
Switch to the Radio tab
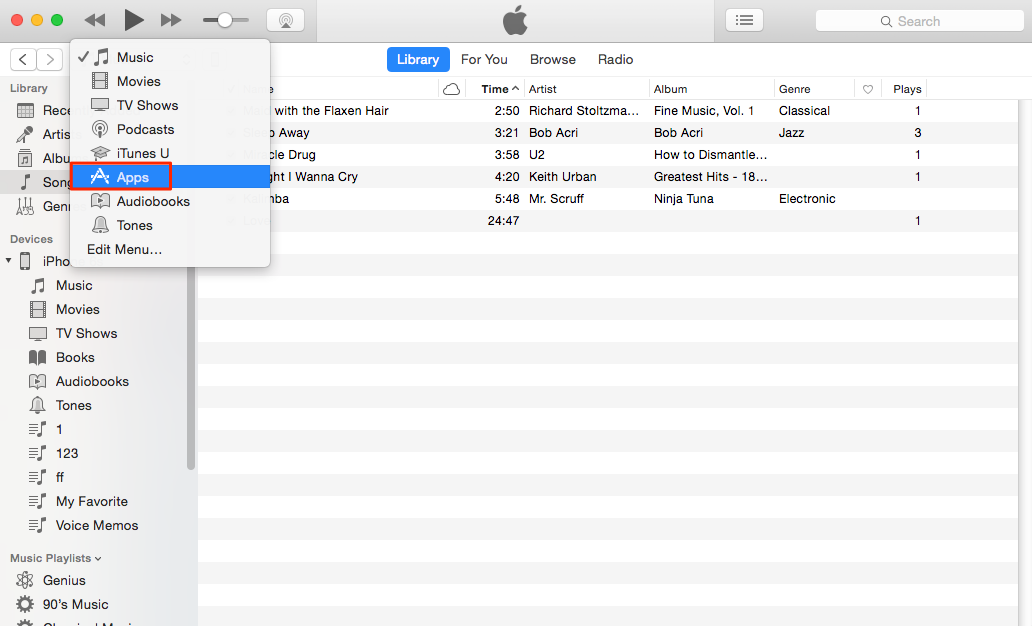pyautogui.click(x=615, y=59)
